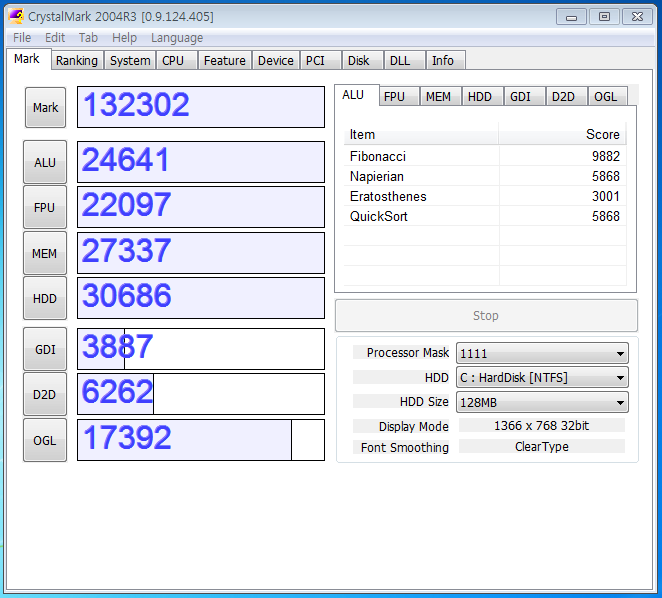
Task: Select the Napierian row
Action: coord(485,176)
